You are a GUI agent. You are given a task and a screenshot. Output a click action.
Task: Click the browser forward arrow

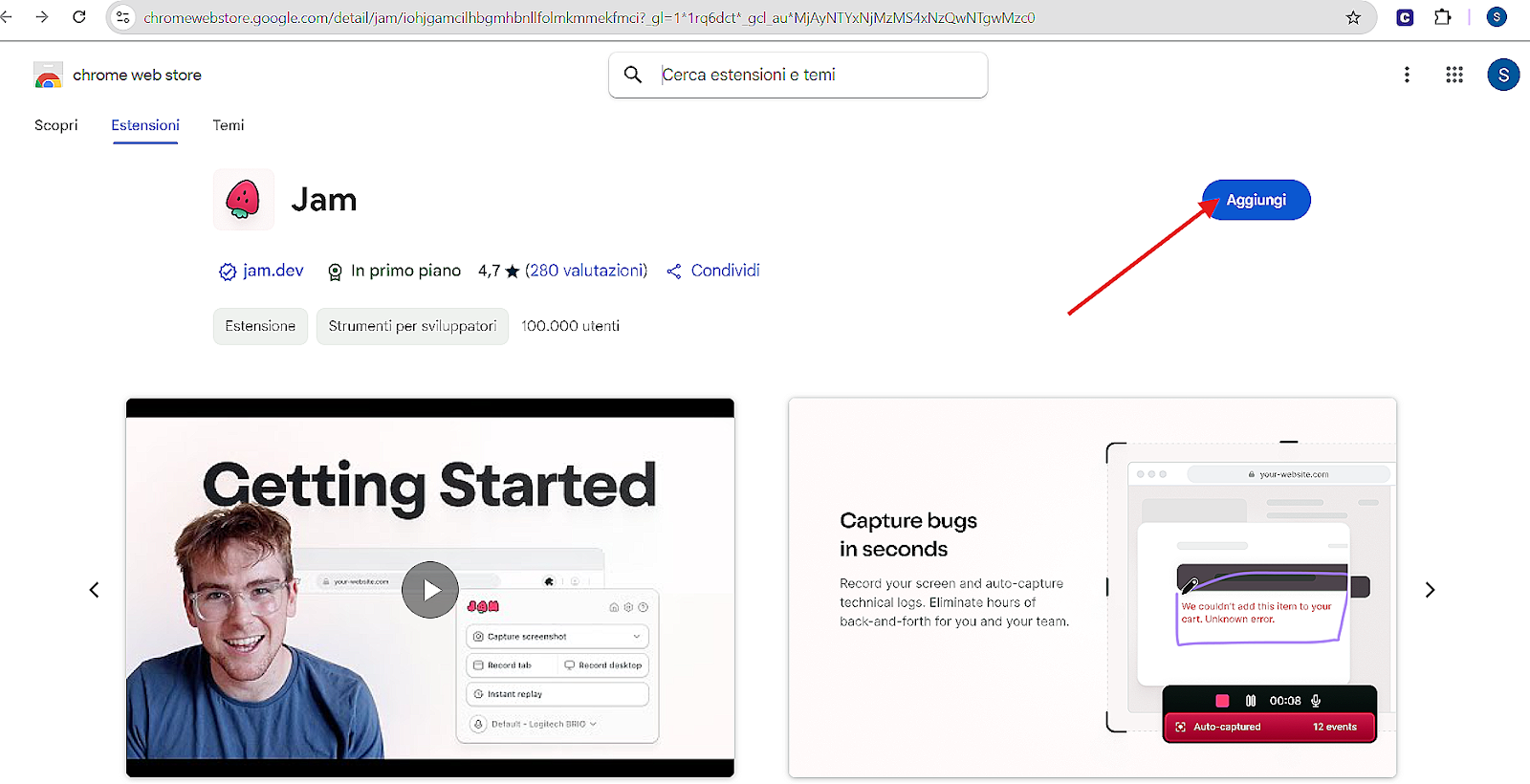[42, 17]
